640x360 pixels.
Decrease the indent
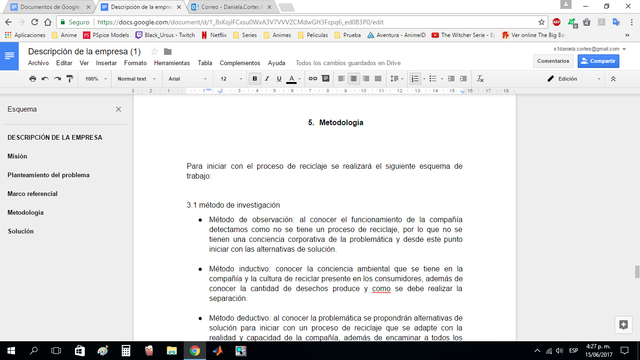(451, 79)
